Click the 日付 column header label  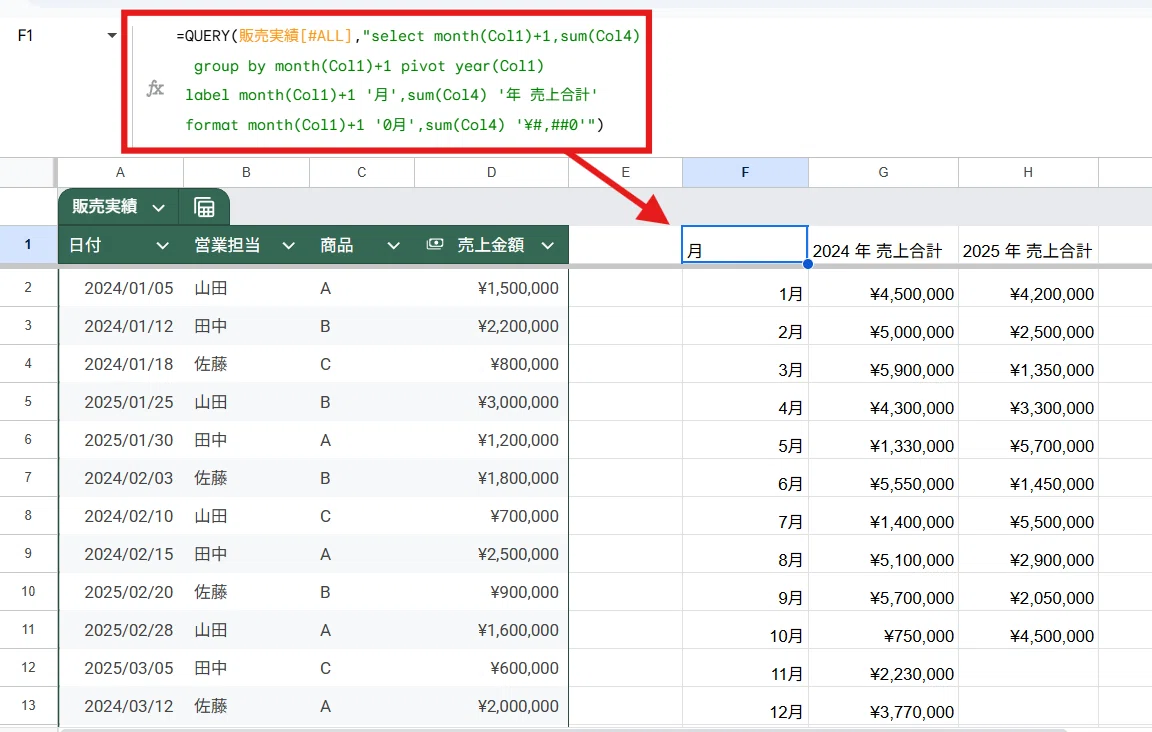click(x=84, y=245)
